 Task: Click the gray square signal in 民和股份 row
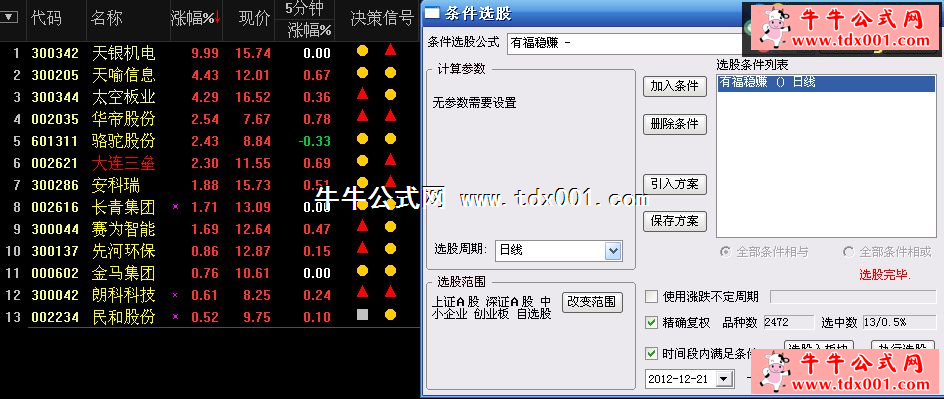362,314
